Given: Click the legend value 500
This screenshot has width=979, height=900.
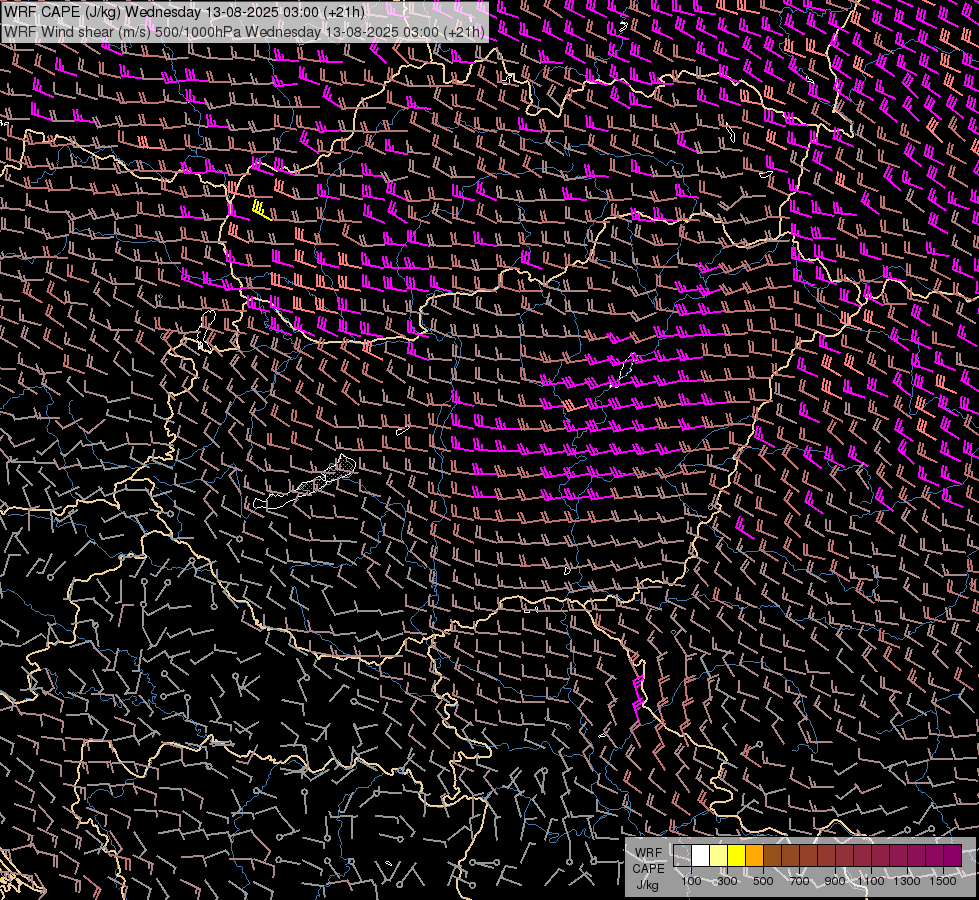Looking at the screenshot, I should (x=763, y=881).
